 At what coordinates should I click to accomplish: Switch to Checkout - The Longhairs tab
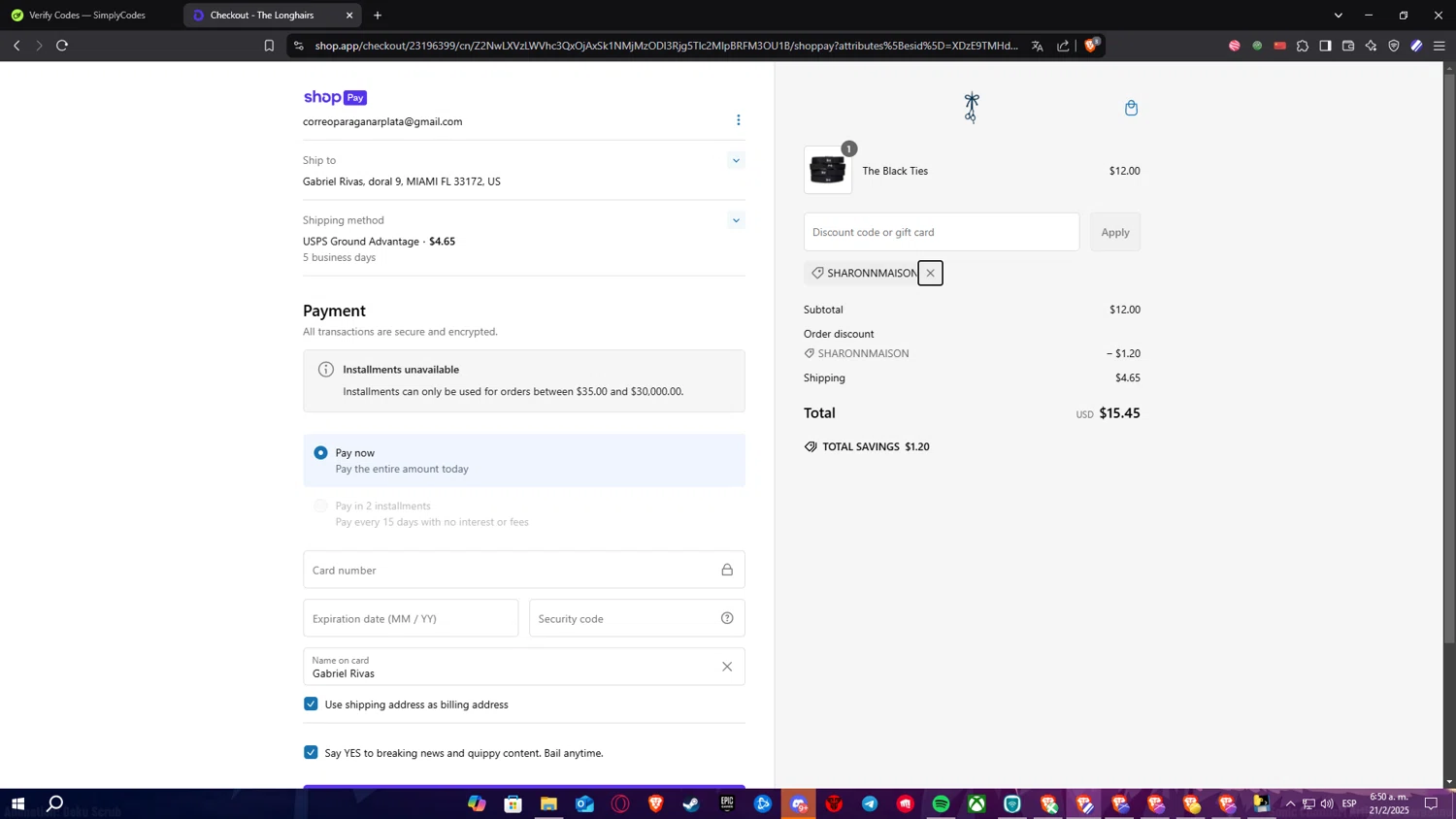tap(272, 16)
